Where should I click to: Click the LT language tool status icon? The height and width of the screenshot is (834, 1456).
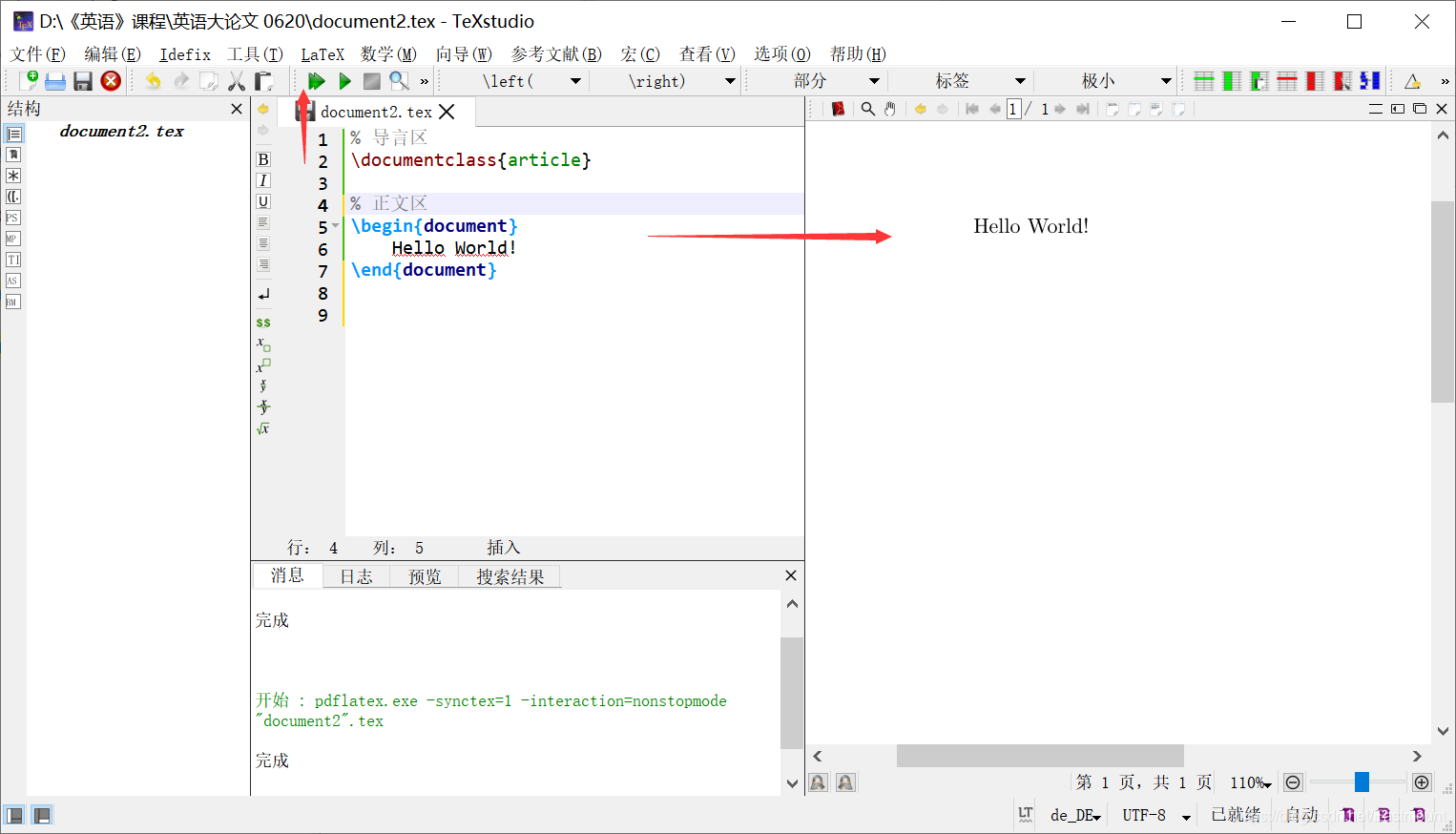point(1026,814)
